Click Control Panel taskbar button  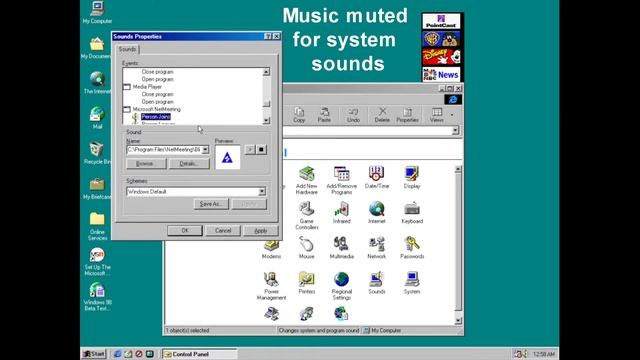(x=199, y=354)
